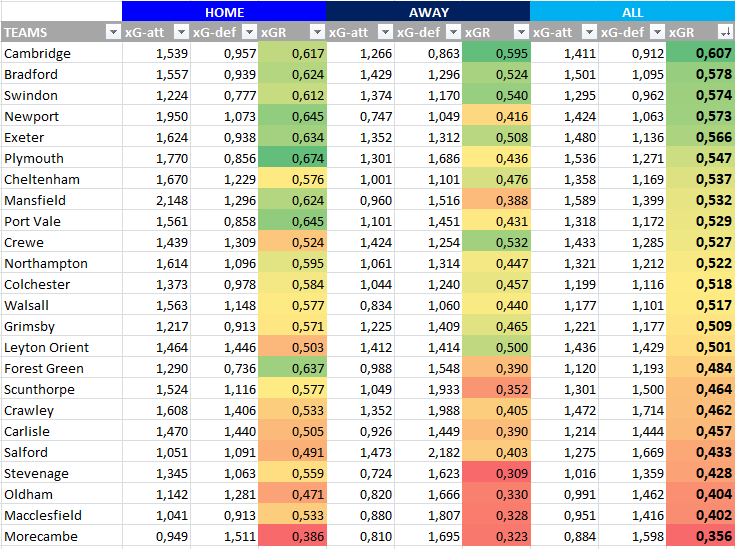Select the AWAY group header cell
Screen dimensions: 735x549
(x=428, y=12)
